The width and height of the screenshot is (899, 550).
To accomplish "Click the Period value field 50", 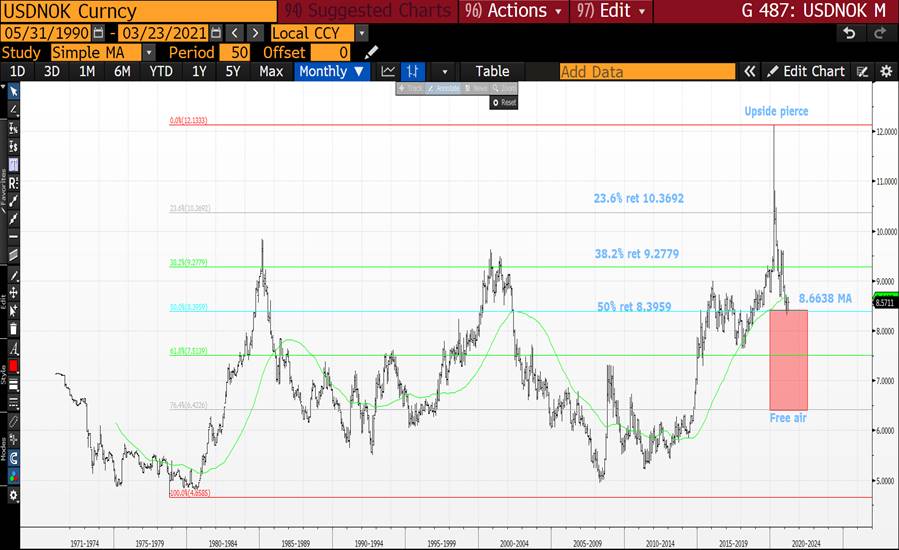I will pyautogui.click(x=234, y=53).
